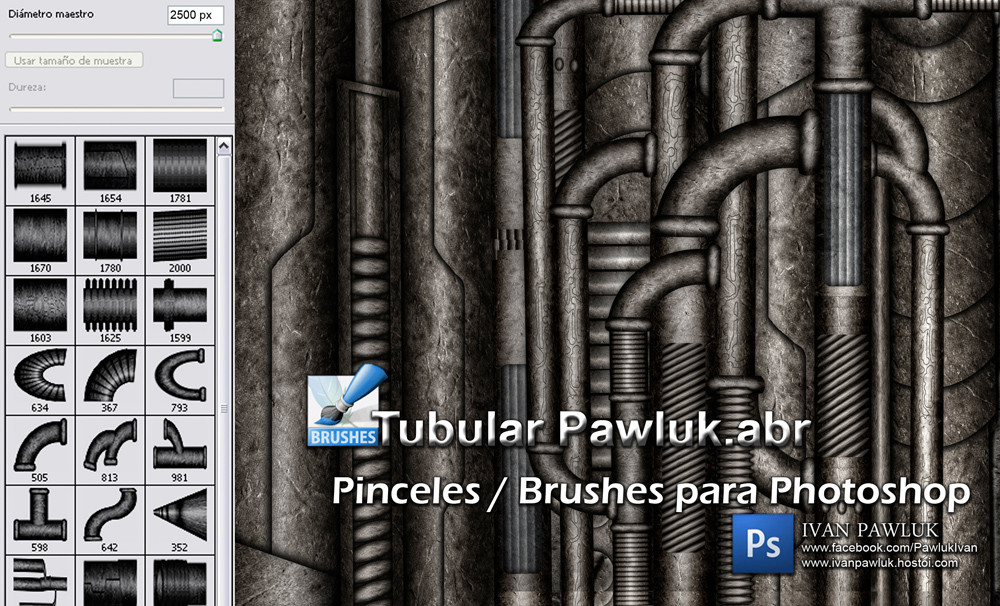Select the 1781 brush preset
Viewport: 1000px width, 606px height.
[180, 170]
